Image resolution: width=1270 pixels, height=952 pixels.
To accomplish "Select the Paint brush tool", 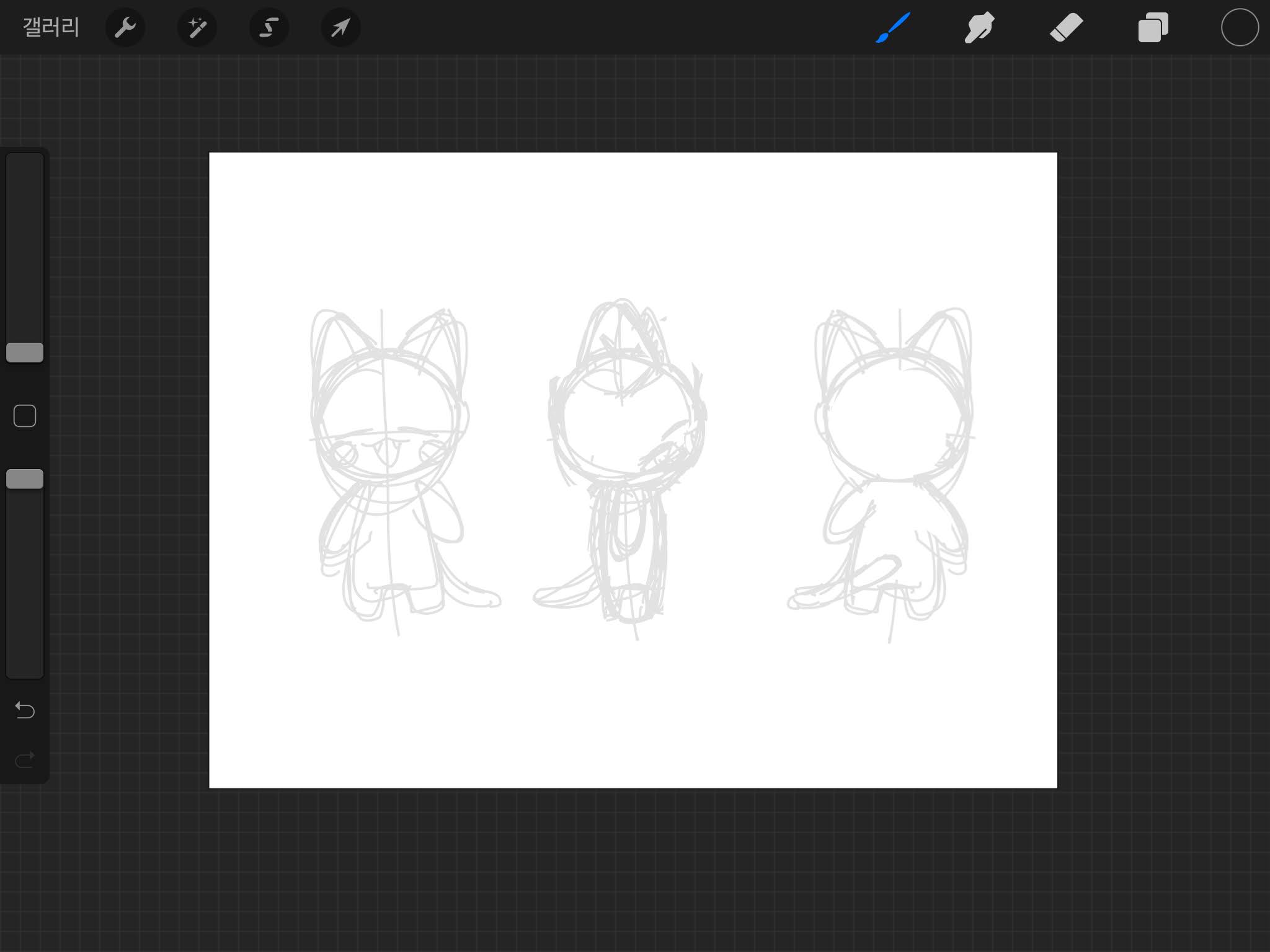I will click(x=893, y=28).
